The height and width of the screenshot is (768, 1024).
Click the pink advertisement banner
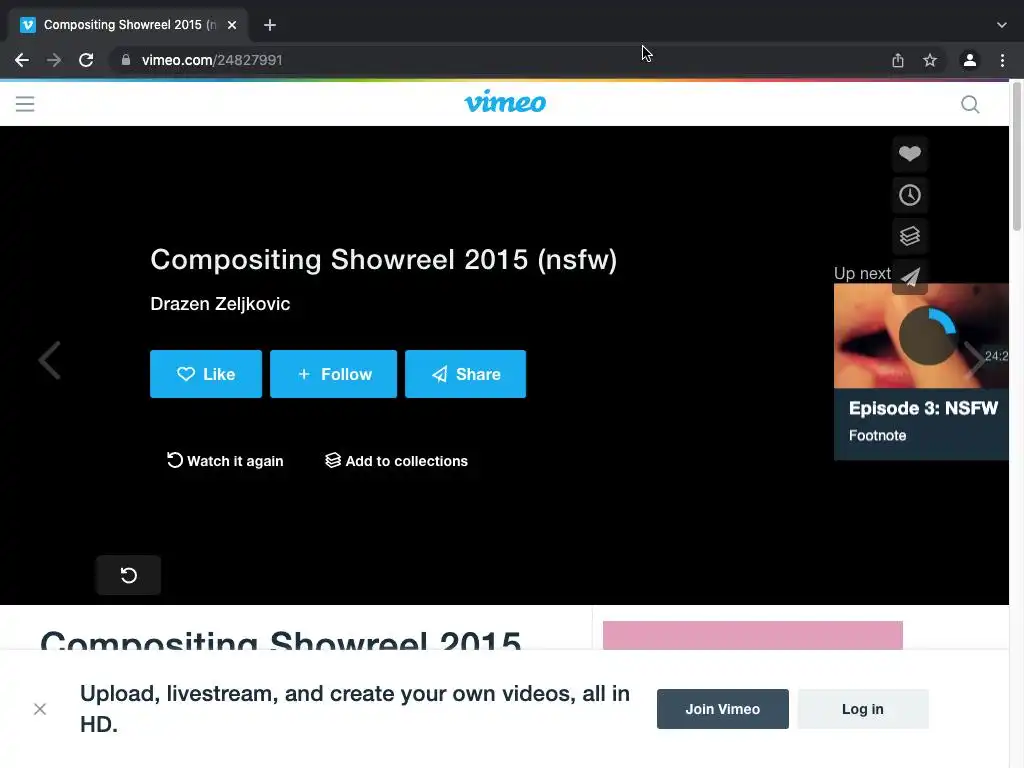pyautogui.click(x=752, y=635)
